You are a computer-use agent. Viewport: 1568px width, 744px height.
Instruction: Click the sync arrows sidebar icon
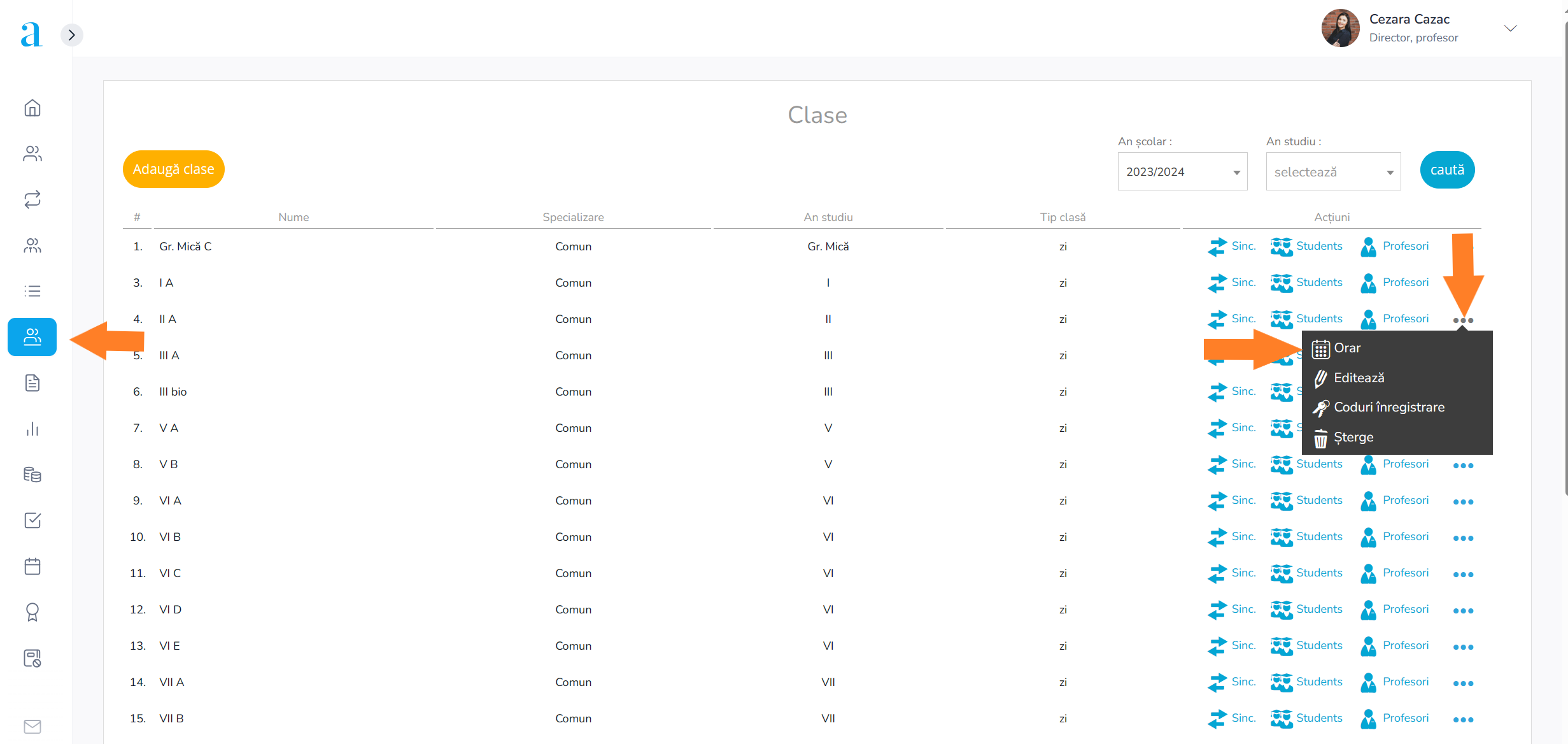[x=32, y=199]
